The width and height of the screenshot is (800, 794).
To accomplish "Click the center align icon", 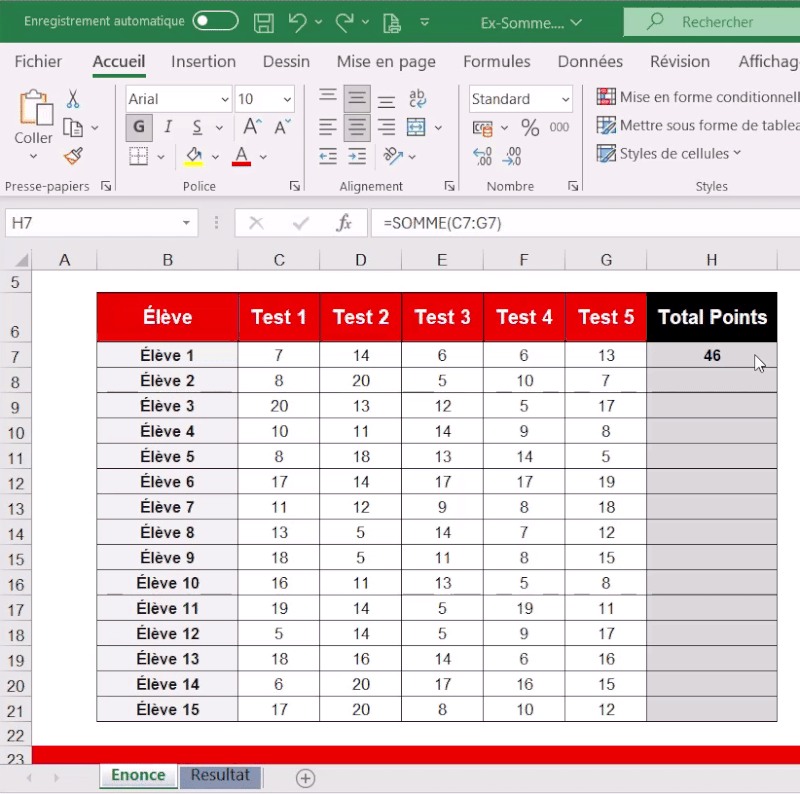I will [x=357, y=127].
